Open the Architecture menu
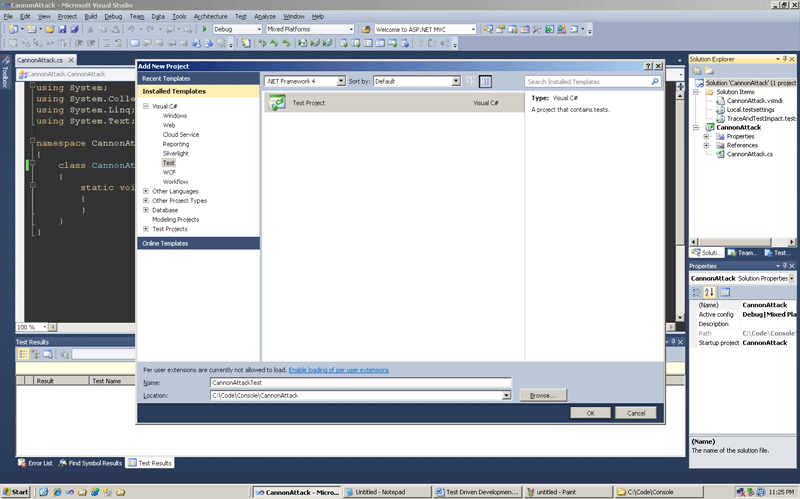 (210, 16)
